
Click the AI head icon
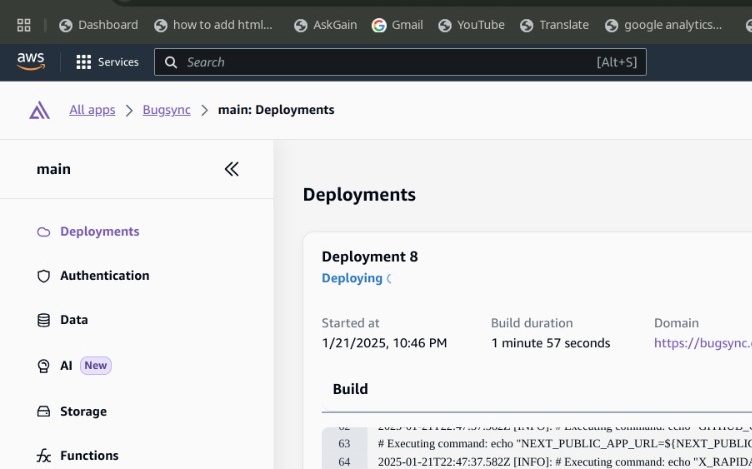pyautogui.click(x=44, y=366)
